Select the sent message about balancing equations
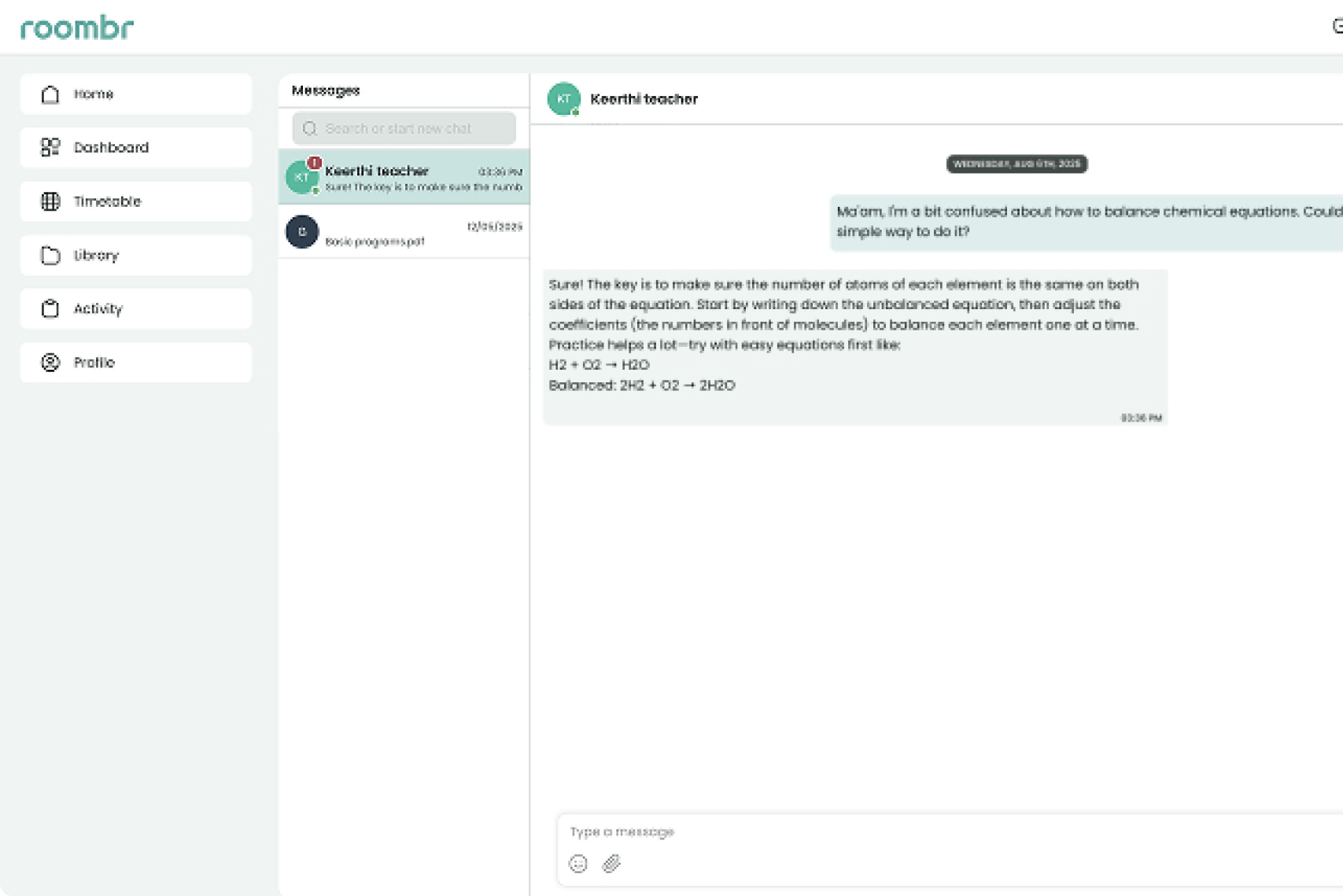This screenshot has height=896, width=1343. [1087, 222]
